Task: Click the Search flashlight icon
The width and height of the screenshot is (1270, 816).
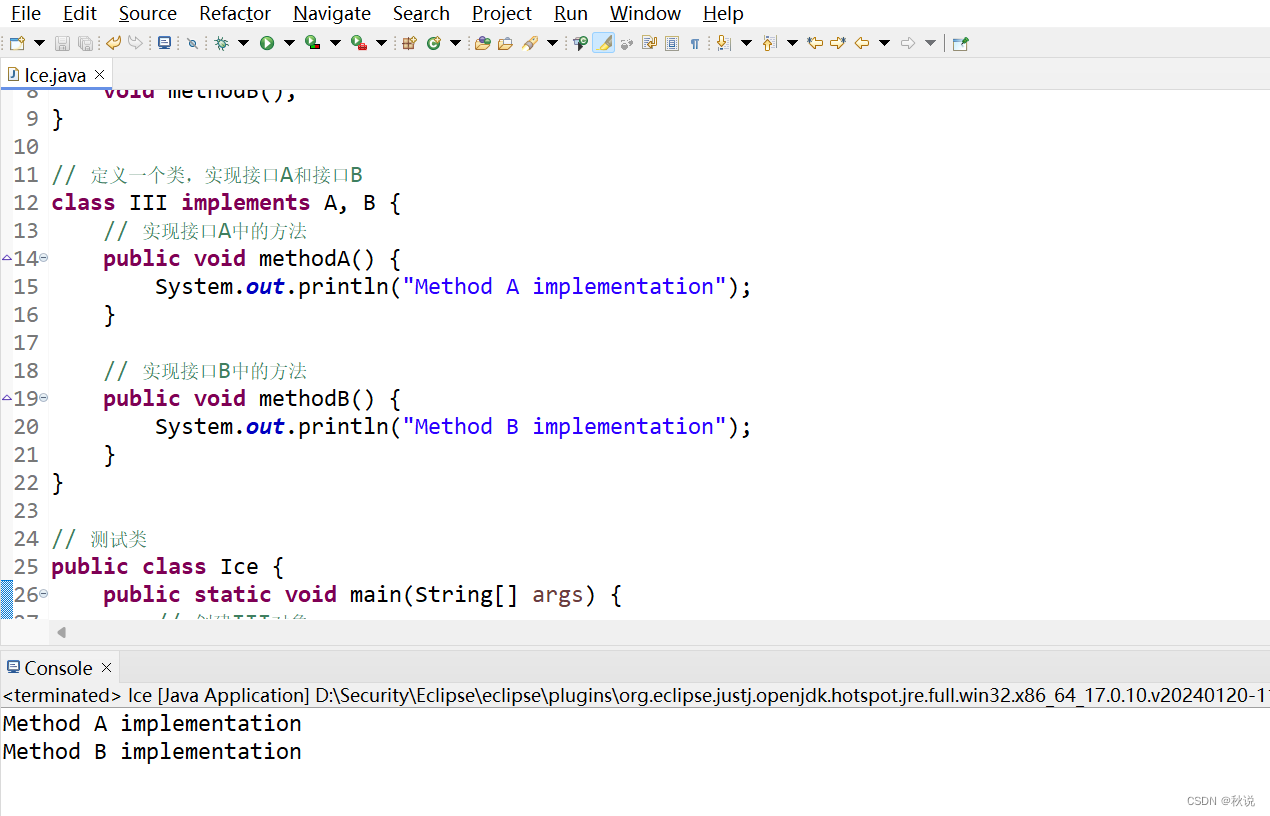Action: [530, 43]
